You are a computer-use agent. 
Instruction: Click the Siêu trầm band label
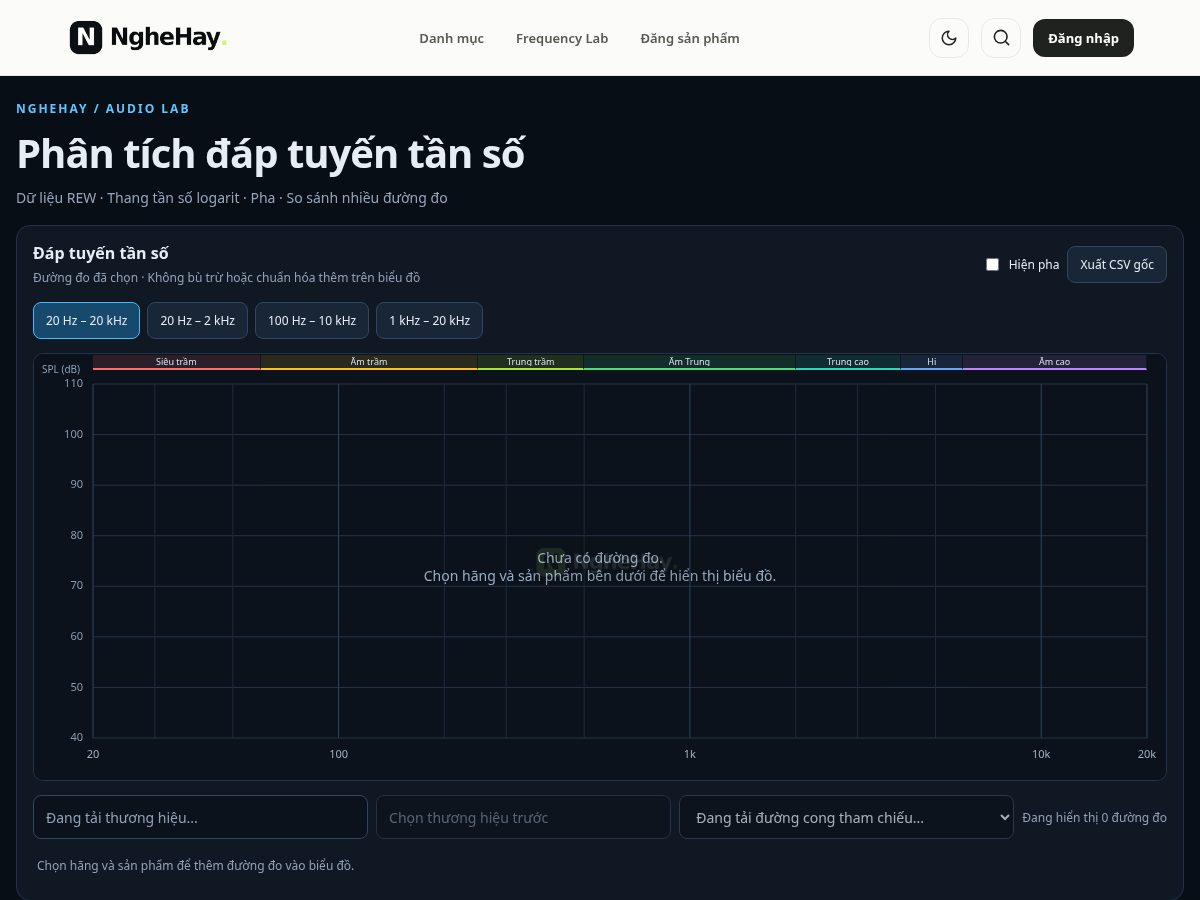(176, 362)
